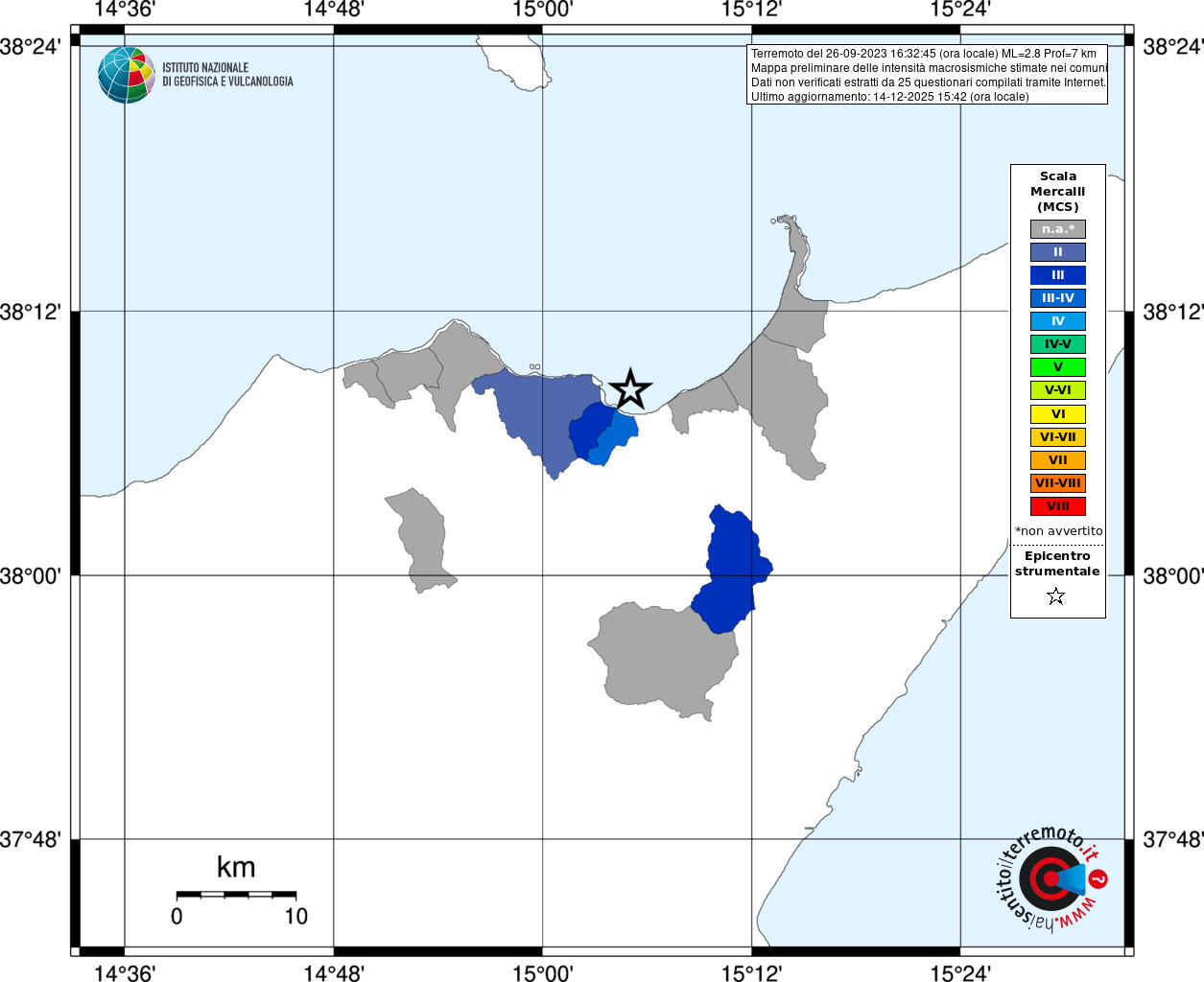
Task: Select the orange VII-VIII legend swatch
Action: (x=1058, y=483)
